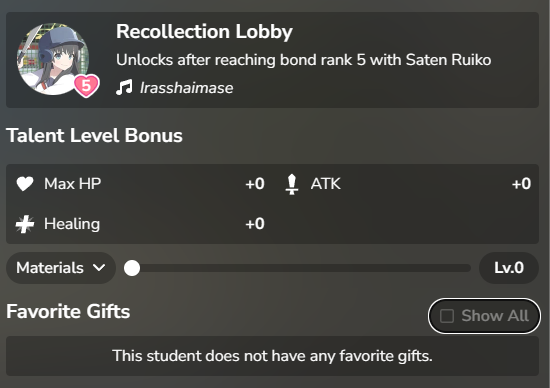The width and height of the screenshot is (550, 388).
Task: Click the Materials dropdown chevron arrow
Action: [x=99, y=268]
